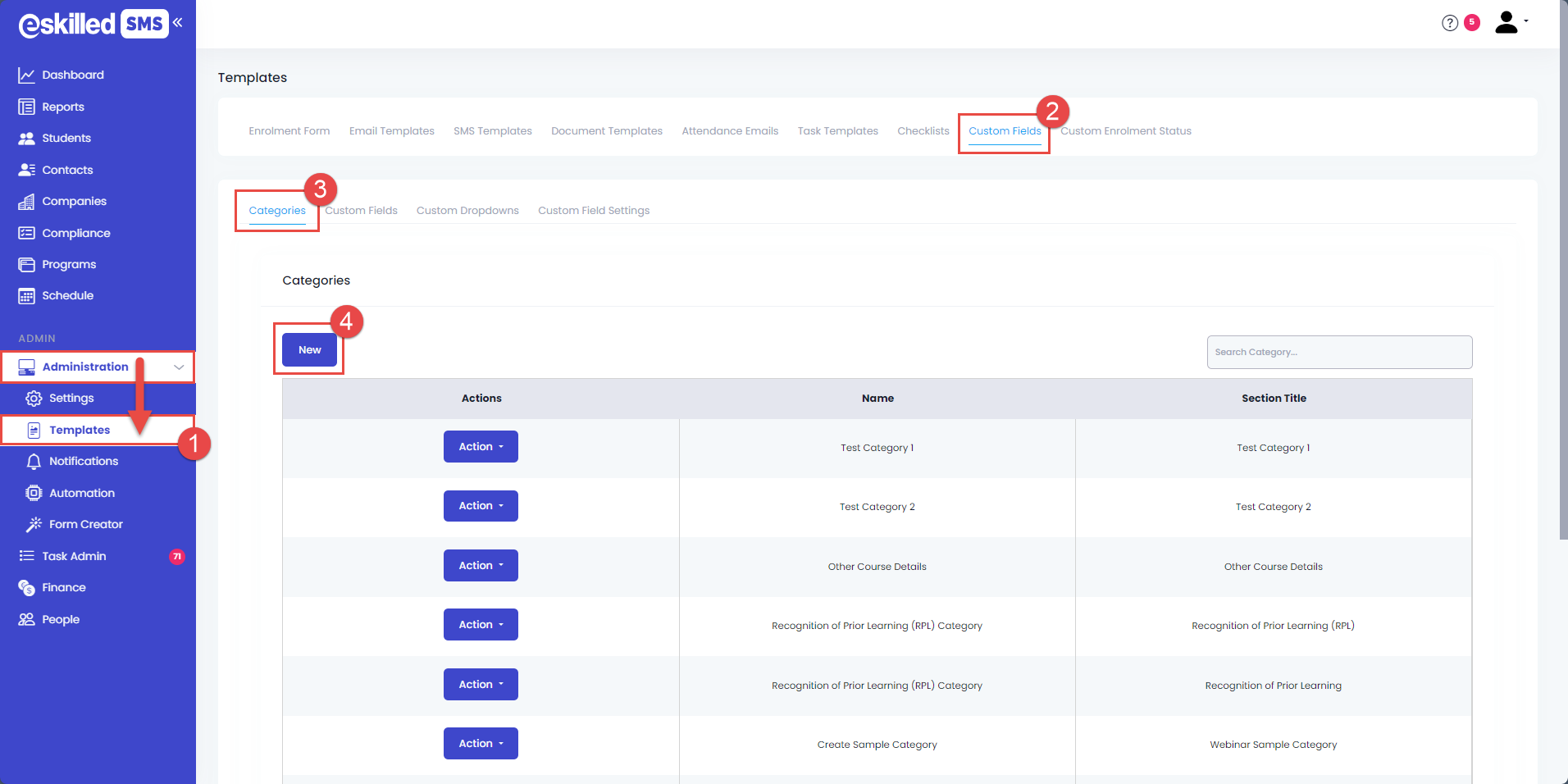Click the 'Other Course Details' name cell
The height and width of the screenshot is (784, 1568).
point(877,567)
